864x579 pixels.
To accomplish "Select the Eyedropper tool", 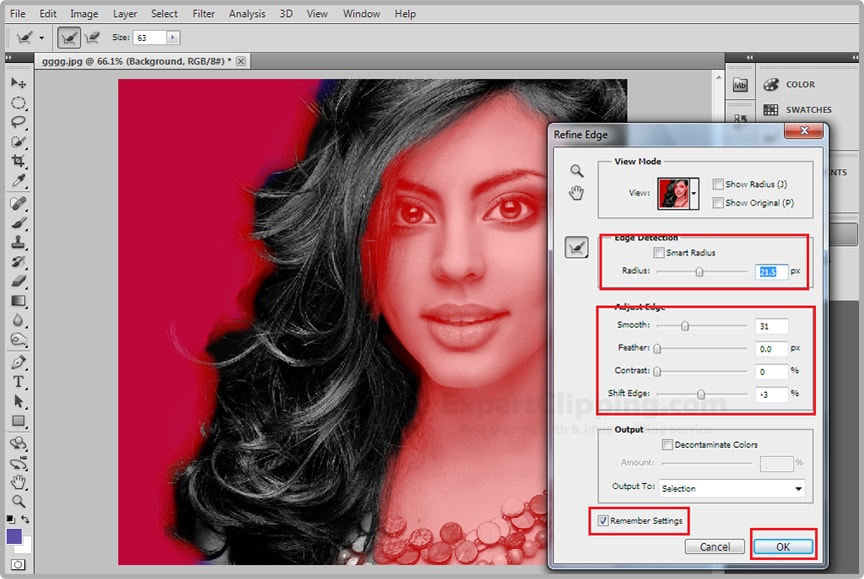I will (x=18, y=181).
